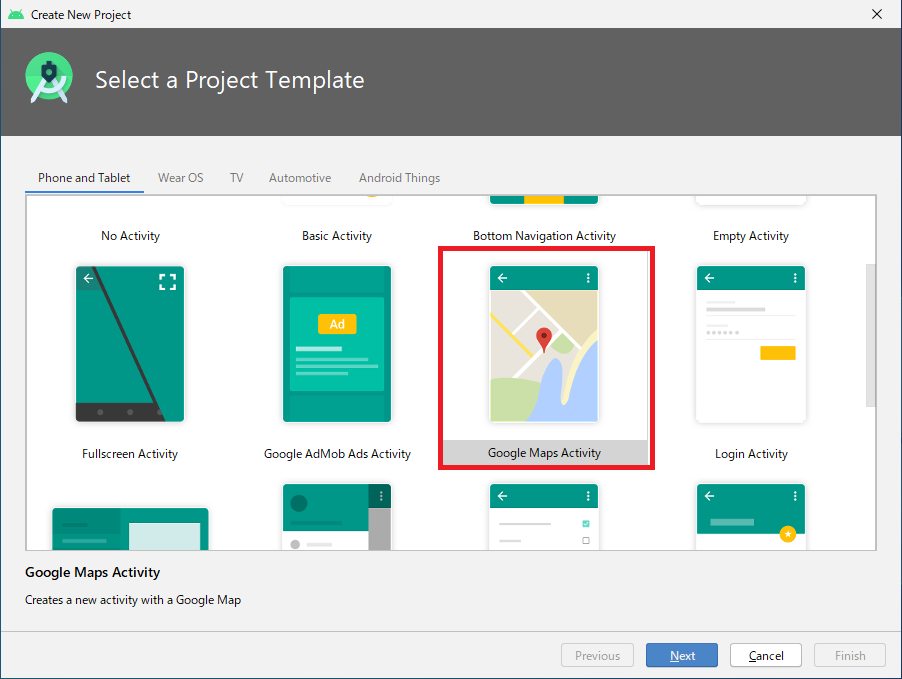The width and height of the screenshot is (902, 679).
Task: Click the fullscreen expand icon in Fullscreen template
Action: [x=167, y=282]
